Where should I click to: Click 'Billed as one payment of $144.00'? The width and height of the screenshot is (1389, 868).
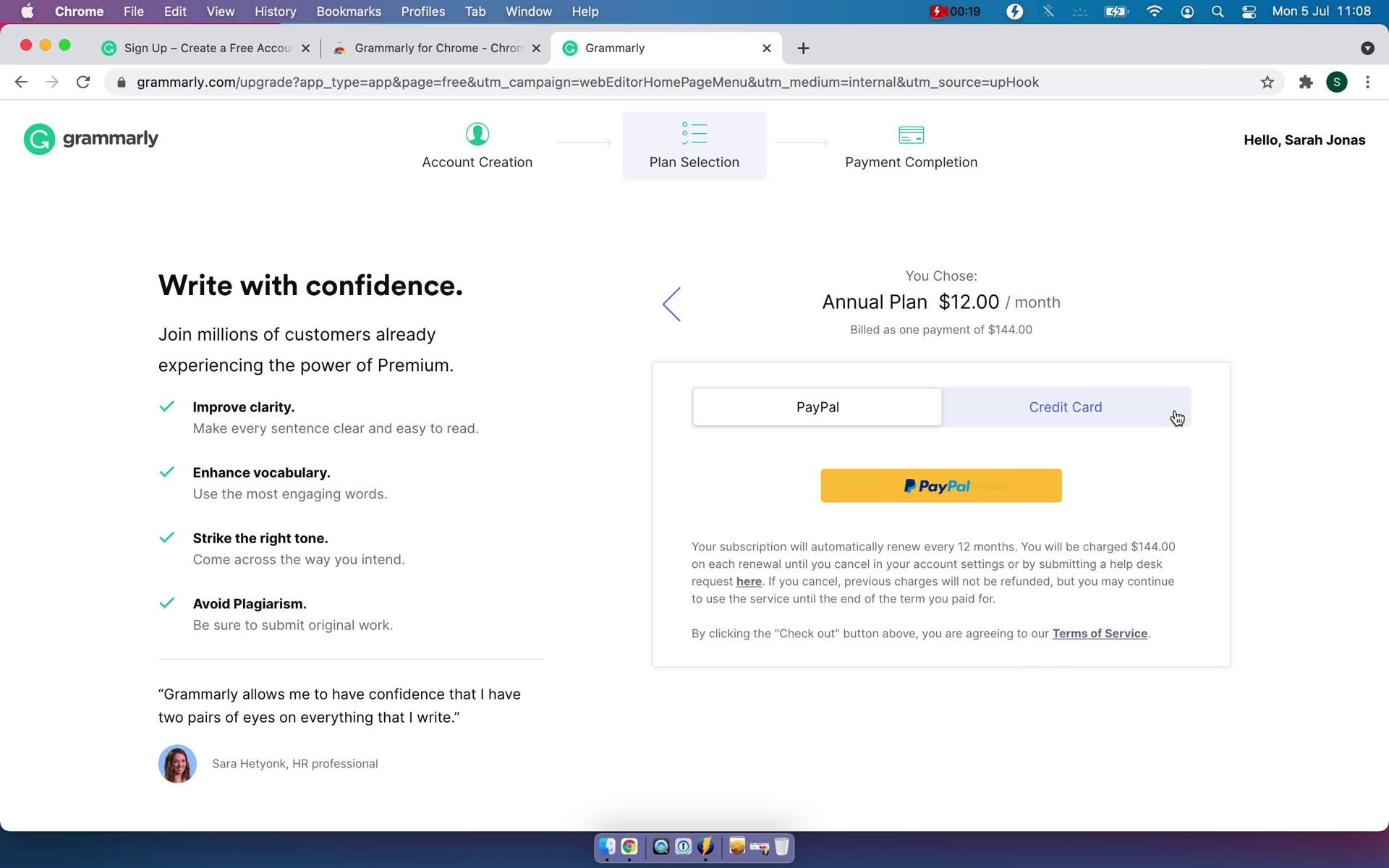941,330
